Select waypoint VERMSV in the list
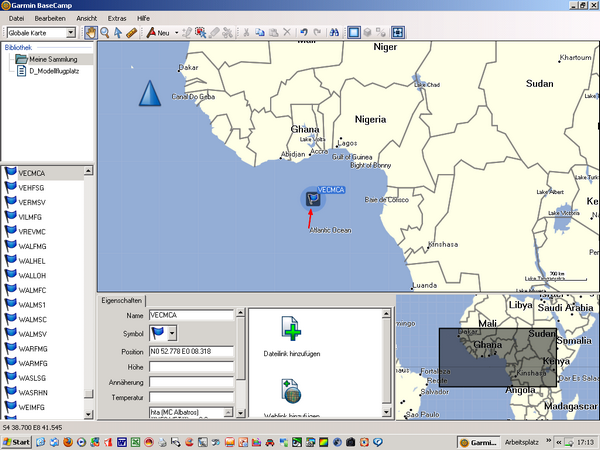The height and width of the screenshot is (450, 600). [x=43, y=202]
